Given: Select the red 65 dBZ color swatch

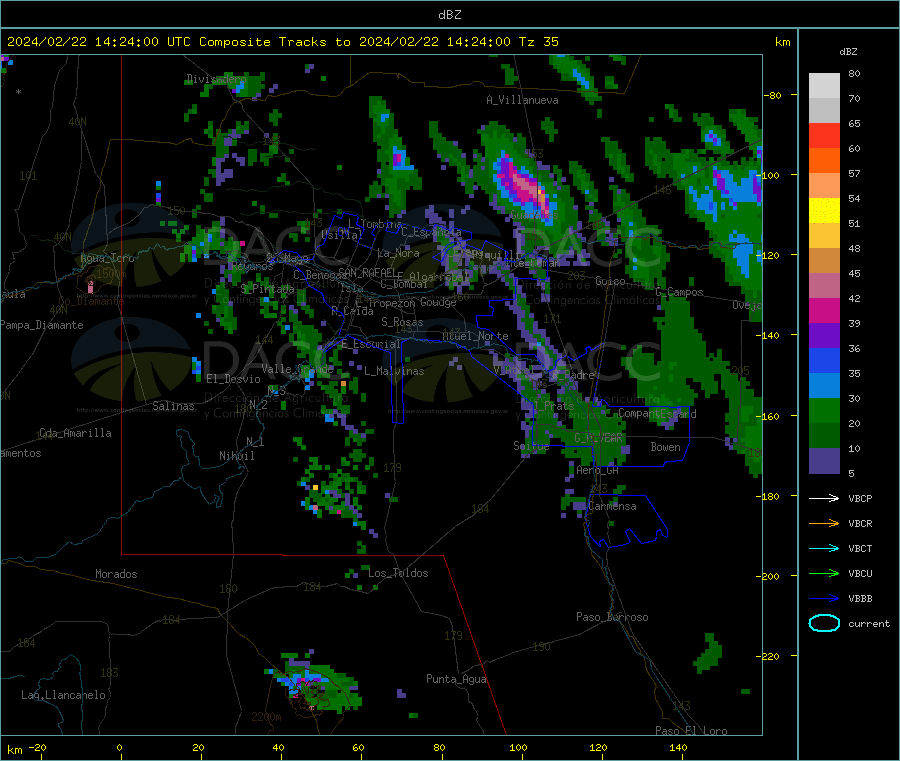Looking at the screenshot, I should [x=824, y=135].
